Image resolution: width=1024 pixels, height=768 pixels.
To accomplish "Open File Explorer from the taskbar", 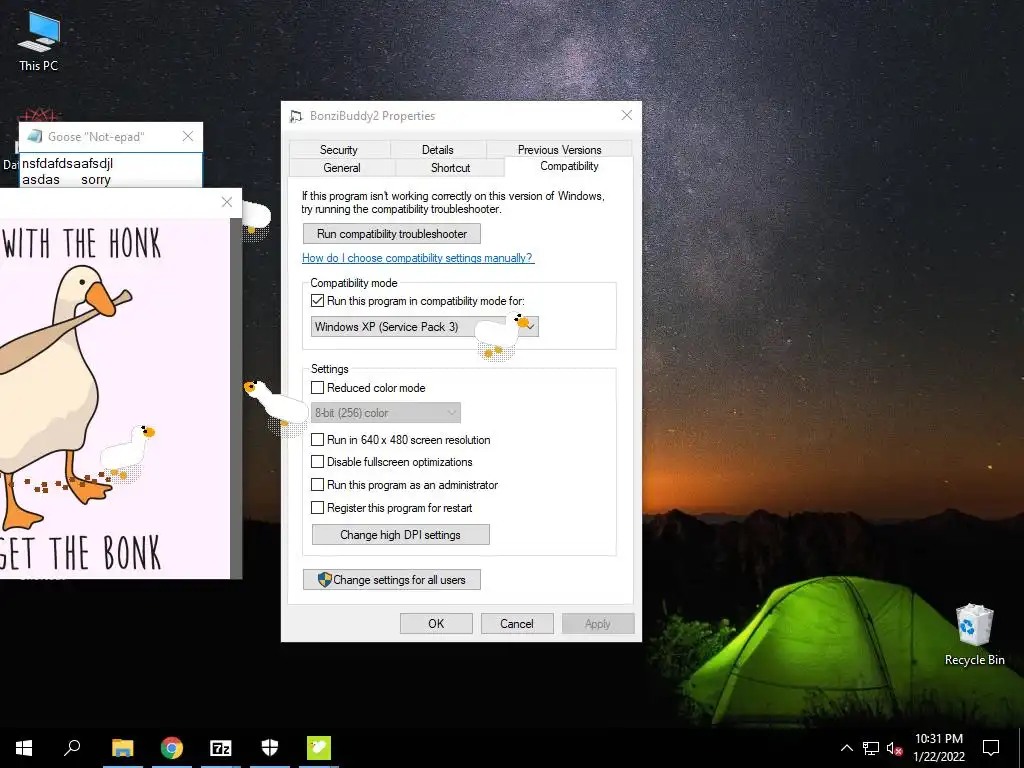I will point(123,748).
